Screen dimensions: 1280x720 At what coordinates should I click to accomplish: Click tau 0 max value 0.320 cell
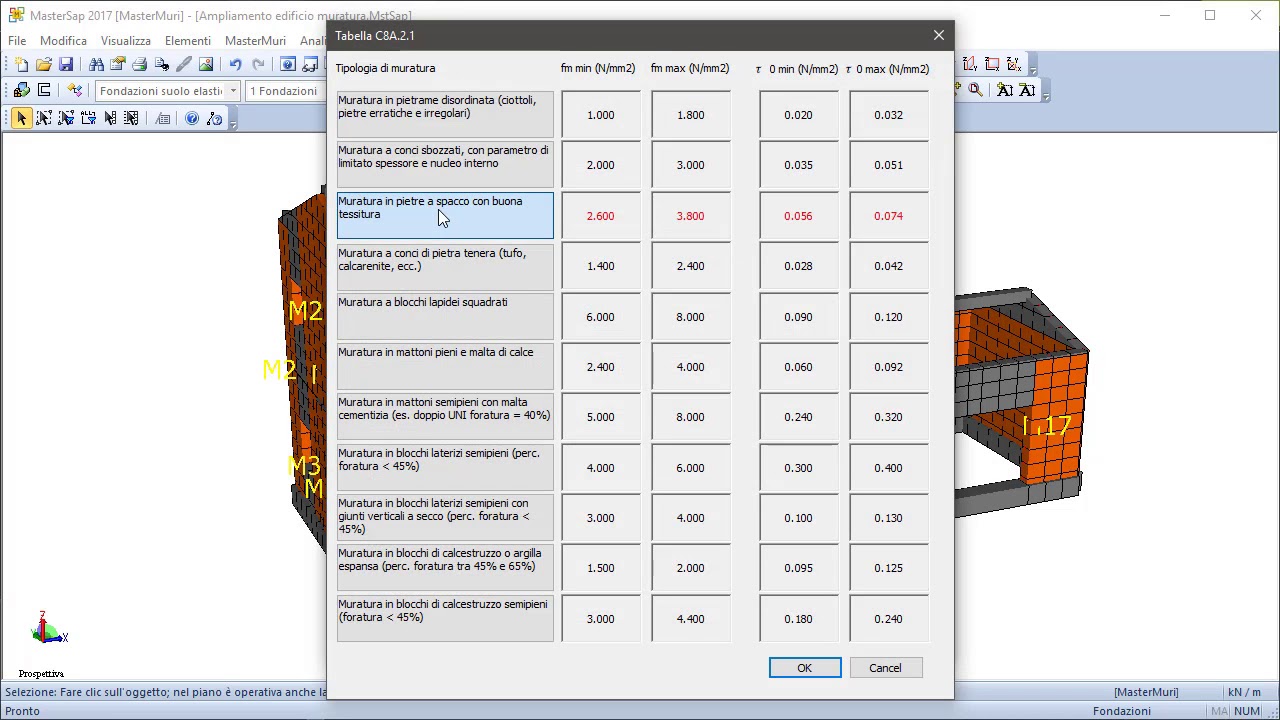(888, 417)
